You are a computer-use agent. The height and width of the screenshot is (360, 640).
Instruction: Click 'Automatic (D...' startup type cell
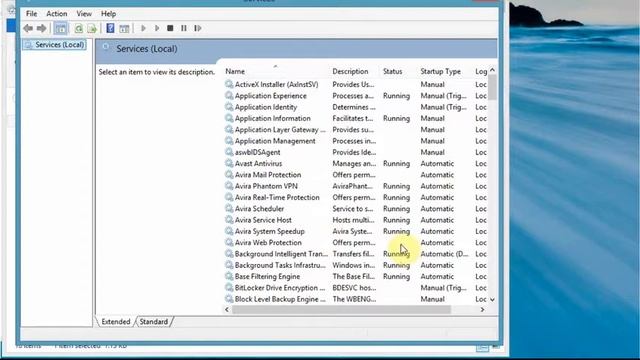click(444, 254)
